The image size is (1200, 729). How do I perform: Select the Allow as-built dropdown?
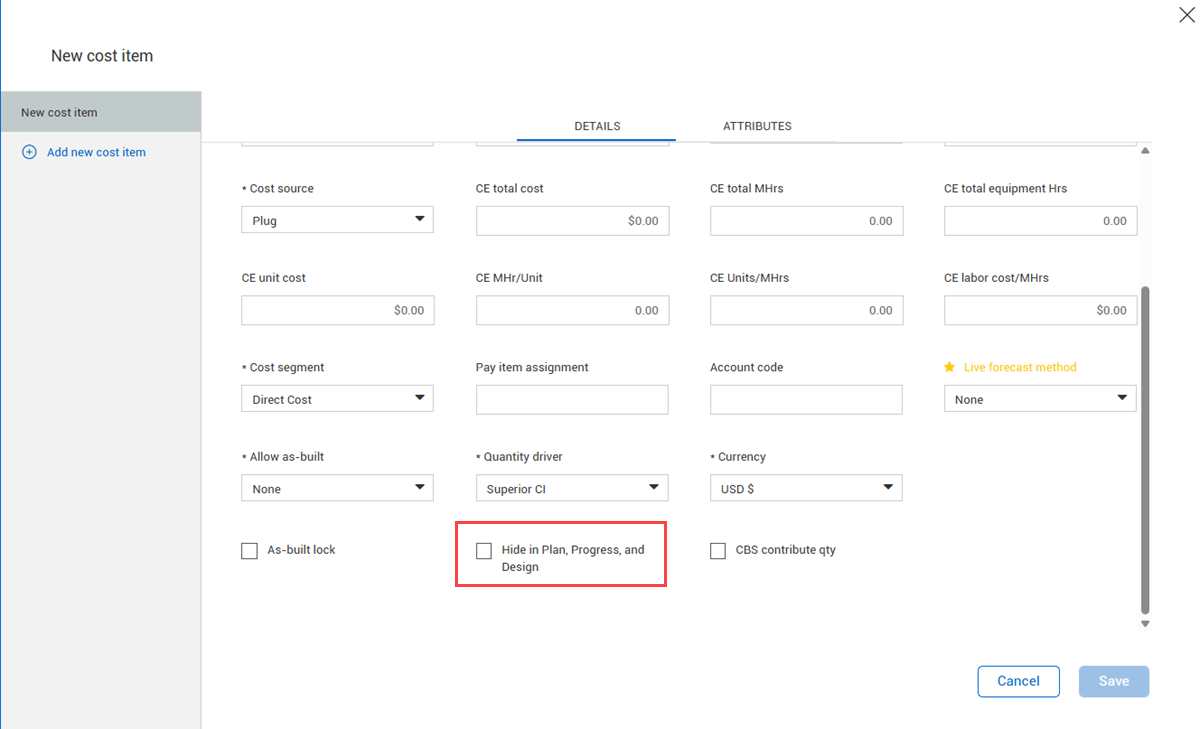pos(337,488)
